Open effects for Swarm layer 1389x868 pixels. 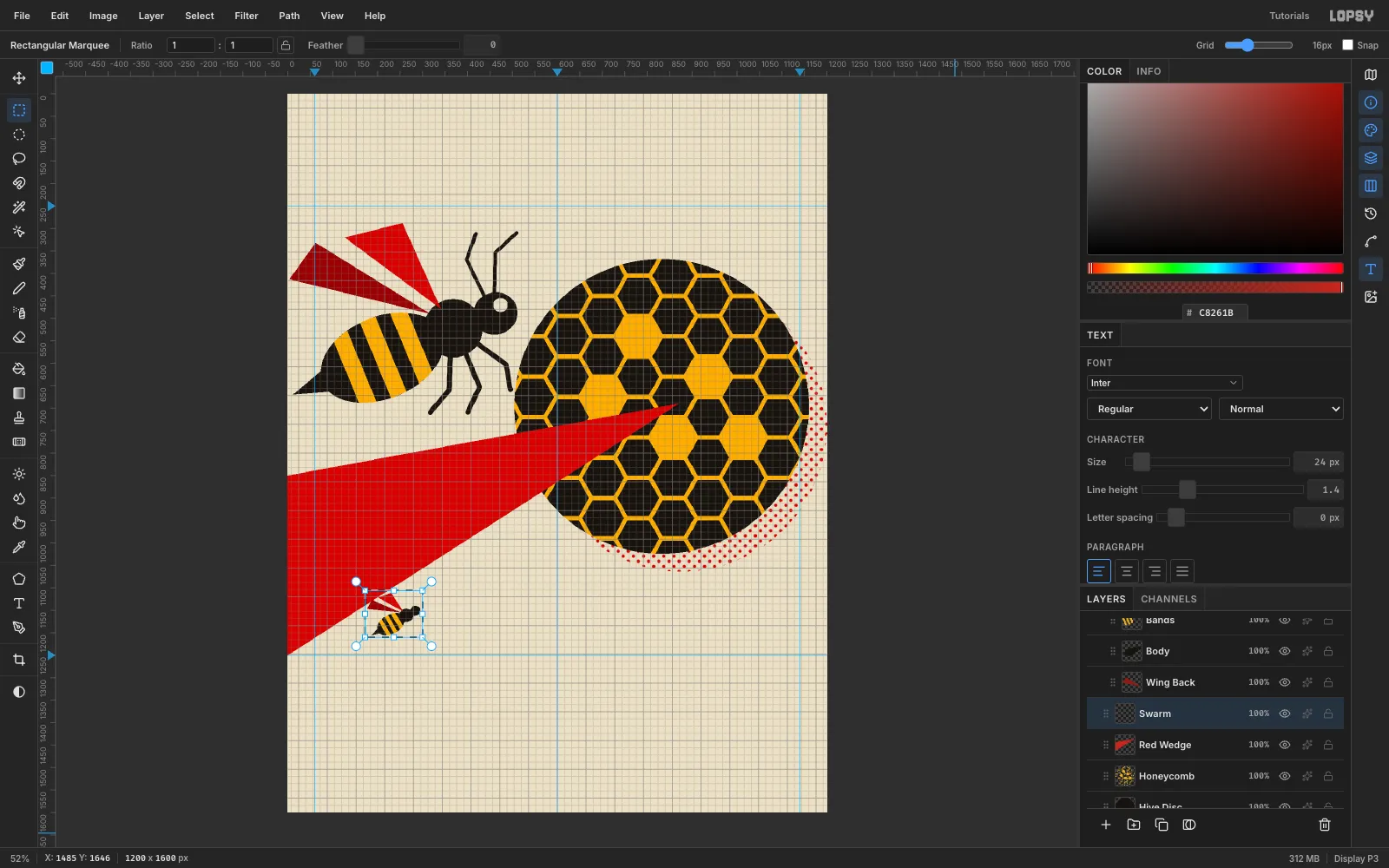pyautogui.click(x=1307, y=713)
